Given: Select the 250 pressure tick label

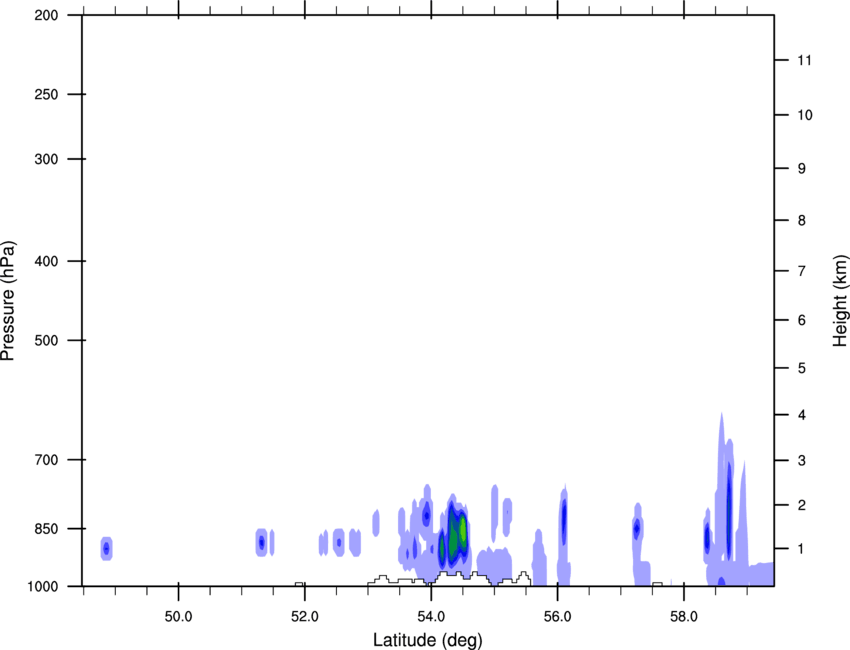Looking at the screenshot, I should click(x=46, y=94).
